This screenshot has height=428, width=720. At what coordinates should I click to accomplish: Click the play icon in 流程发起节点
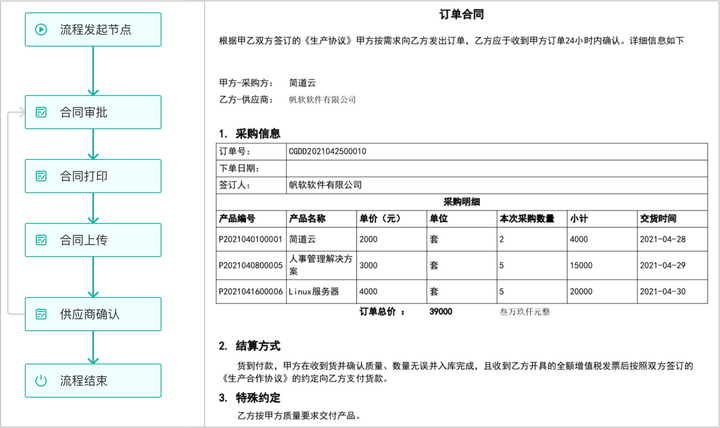click(x=41, y=30)
